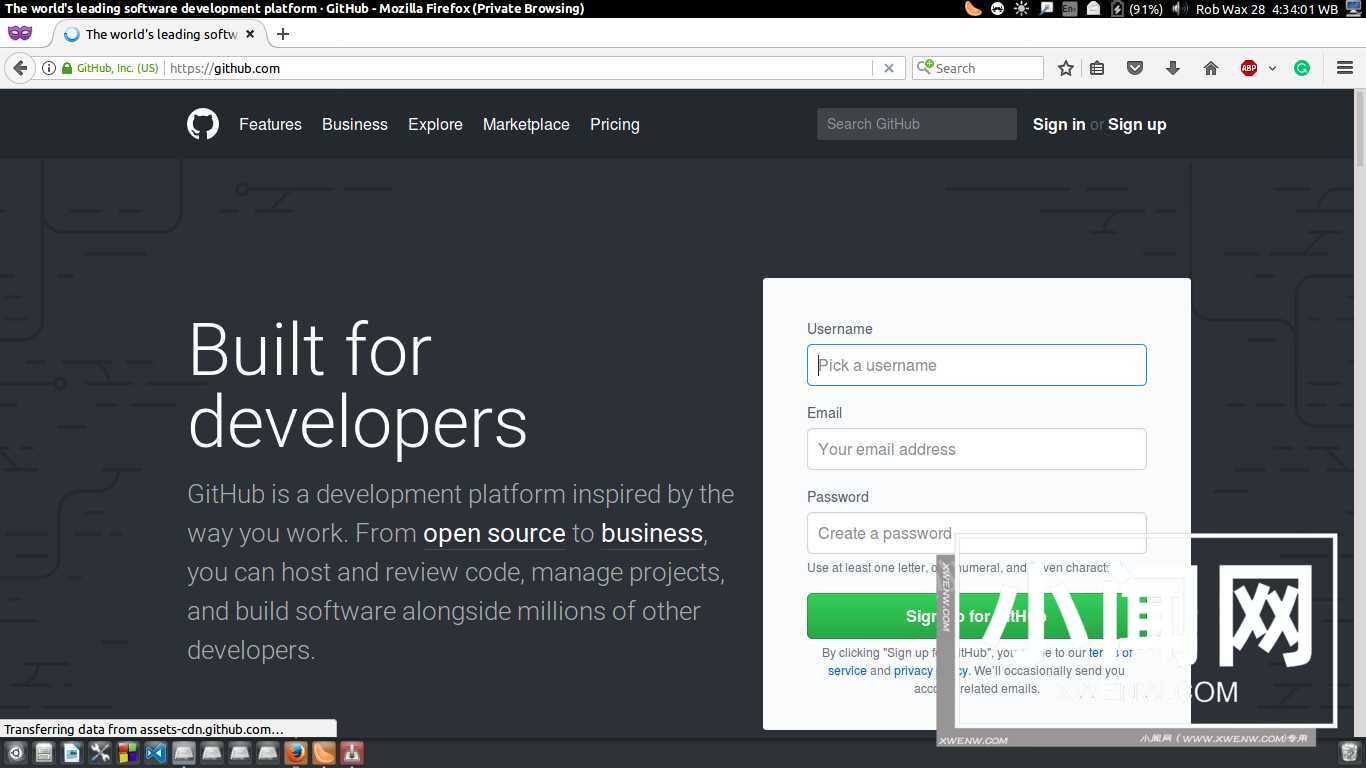Click the green Grammarly extension icon

pos(1302,68)
